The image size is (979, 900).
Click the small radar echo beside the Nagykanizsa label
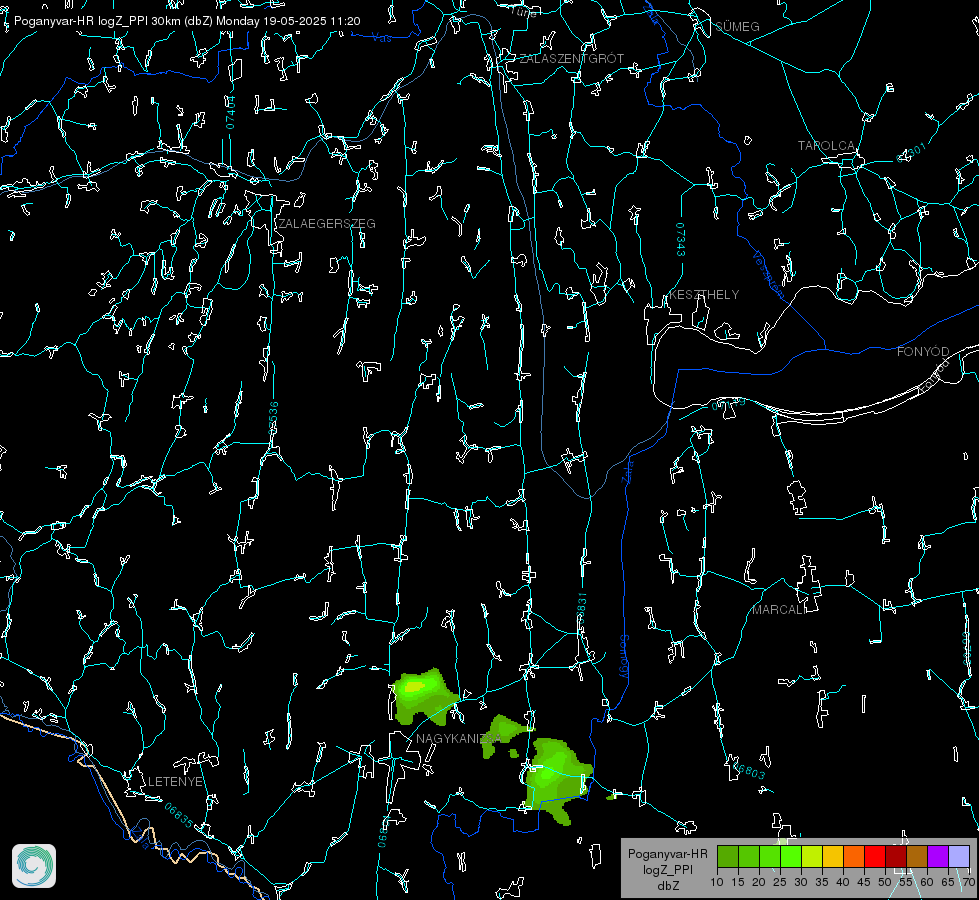click(x=506, y=736)
